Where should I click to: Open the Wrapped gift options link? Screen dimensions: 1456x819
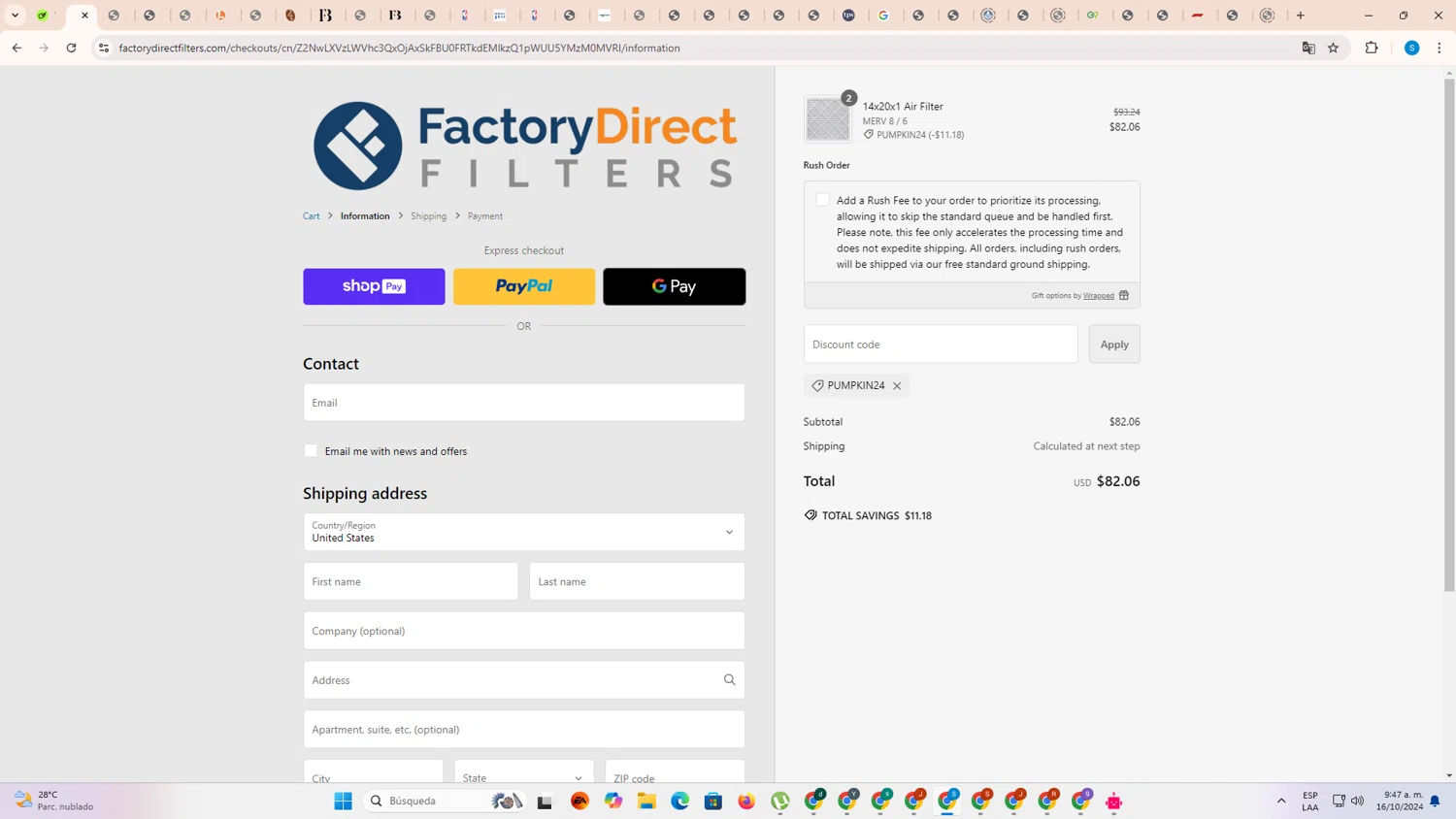1099,296
